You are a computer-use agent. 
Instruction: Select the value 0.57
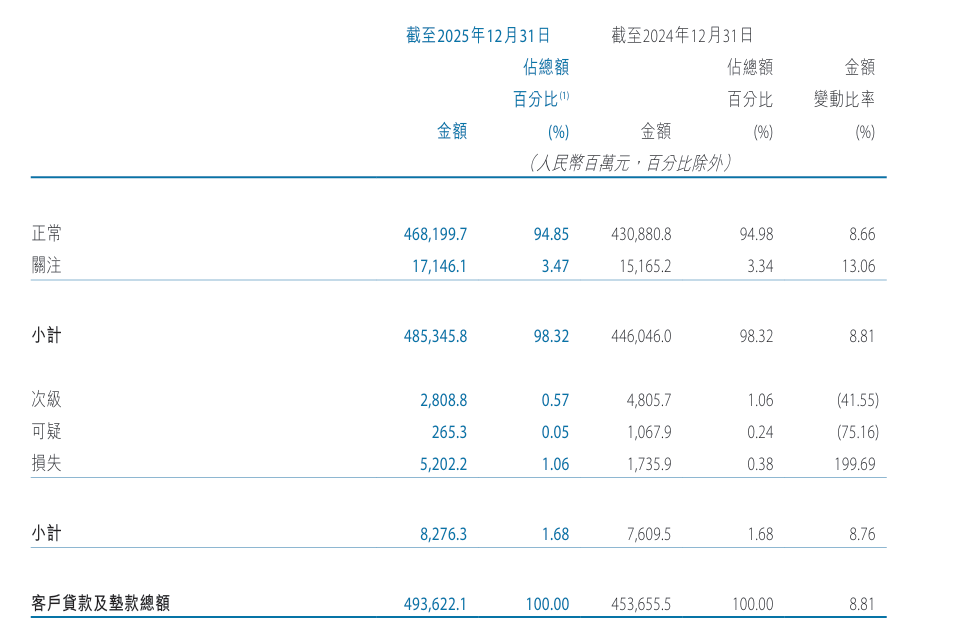click(555, 400)
